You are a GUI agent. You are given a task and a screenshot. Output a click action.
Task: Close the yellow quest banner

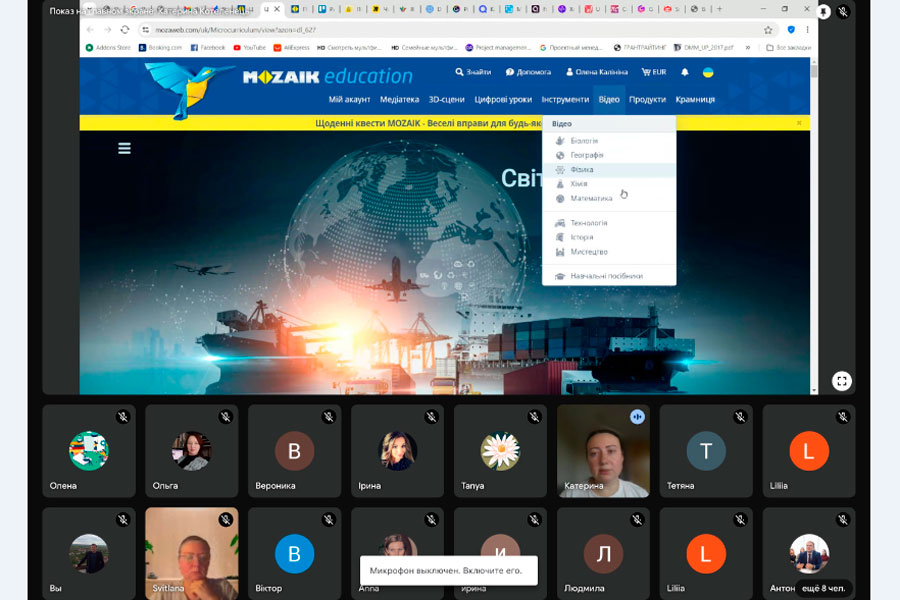[799, 123]
